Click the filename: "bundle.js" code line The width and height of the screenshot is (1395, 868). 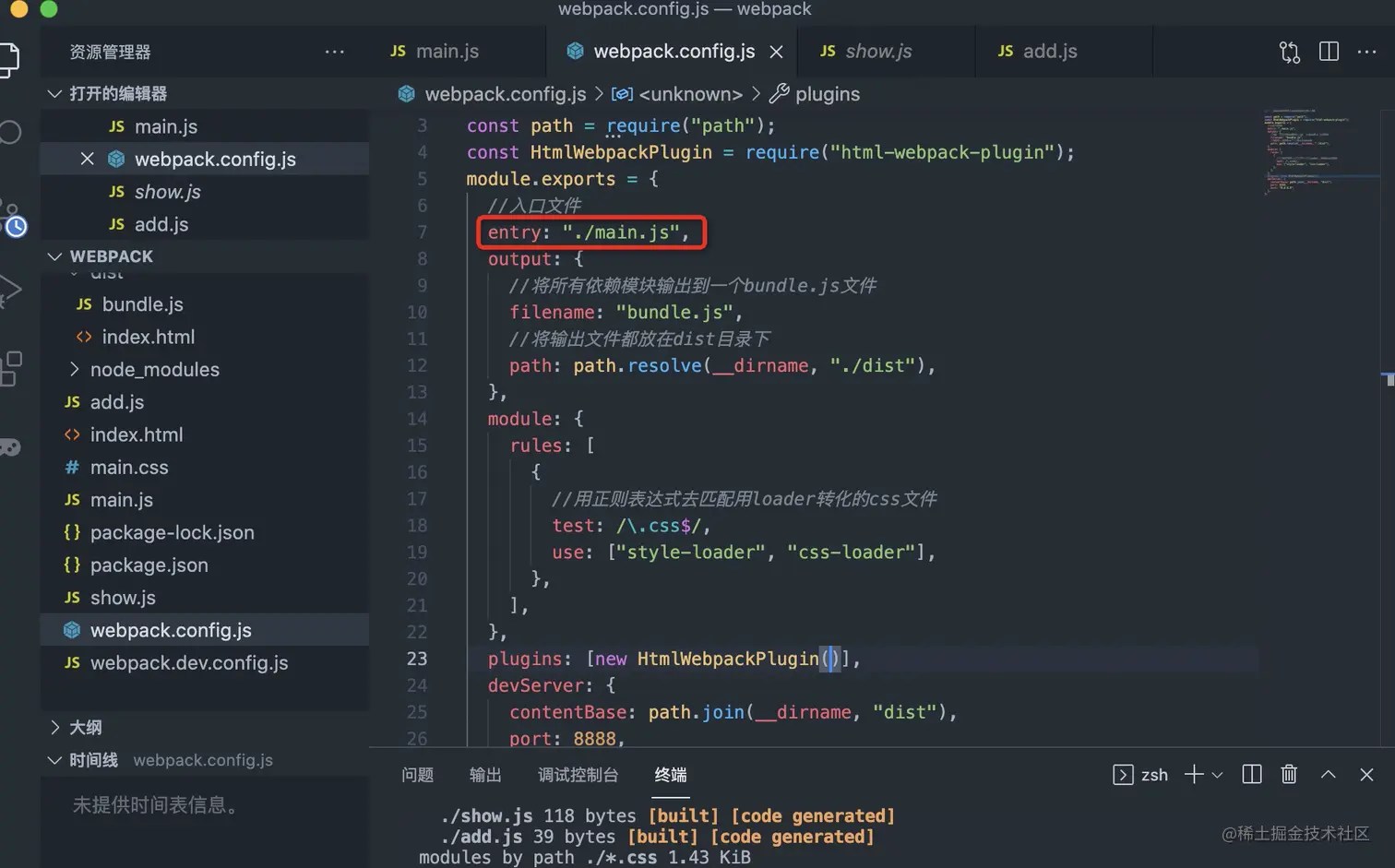[x=626, y=313]
